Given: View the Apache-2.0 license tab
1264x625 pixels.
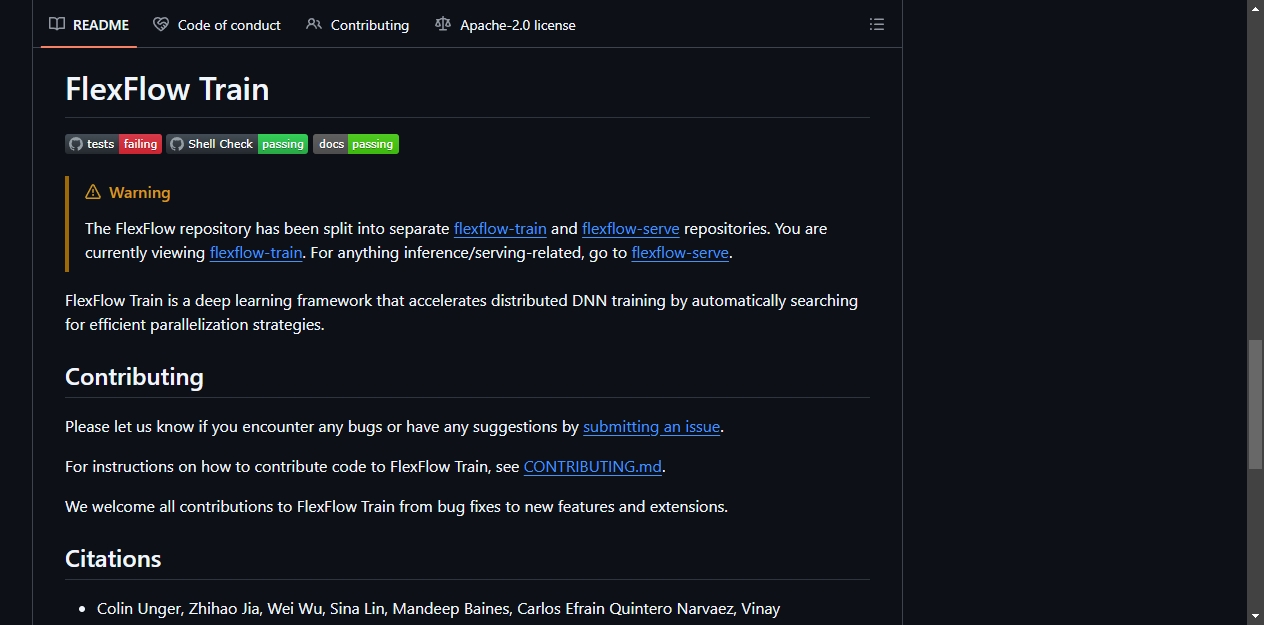Looking at the screenshot, I should [x=505, y=24].
